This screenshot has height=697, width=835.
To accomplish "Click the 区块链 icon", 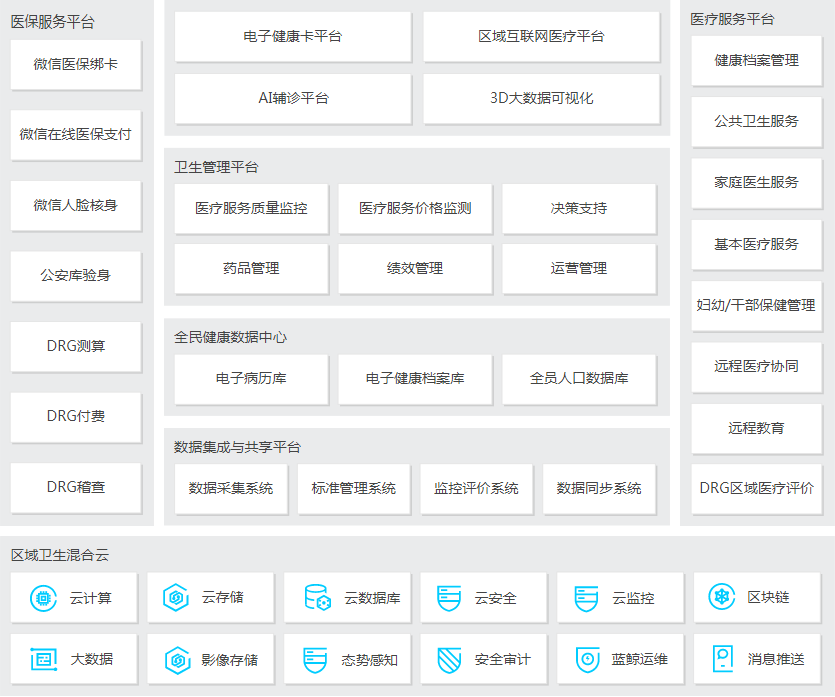I will click(721, 598).
